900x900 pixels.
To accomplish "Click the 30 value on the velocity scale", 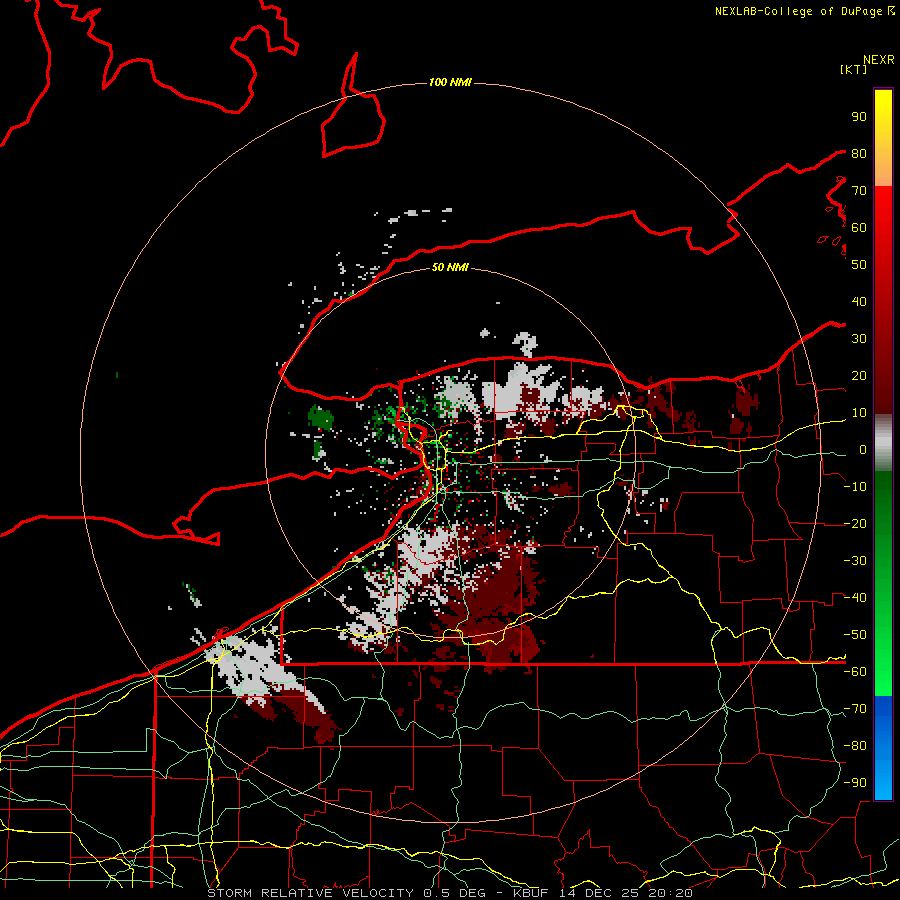I will (859, 339).
